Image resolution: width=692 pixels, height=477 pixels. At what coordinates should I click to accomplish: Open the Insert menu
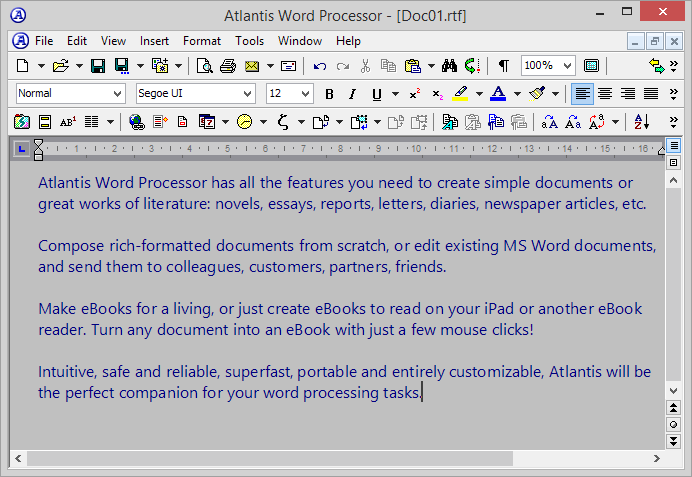click(x=154, y=41)
